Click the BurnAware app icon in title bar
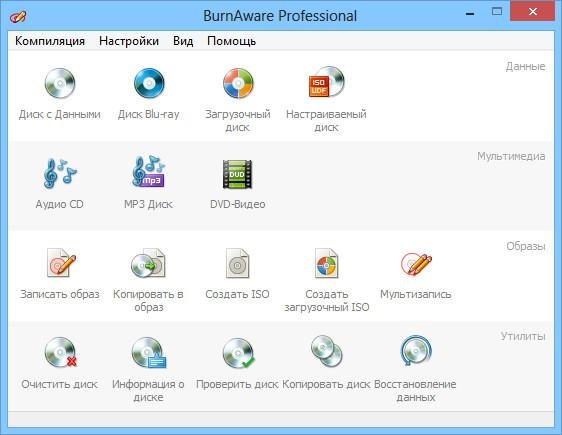 [18, 16]
